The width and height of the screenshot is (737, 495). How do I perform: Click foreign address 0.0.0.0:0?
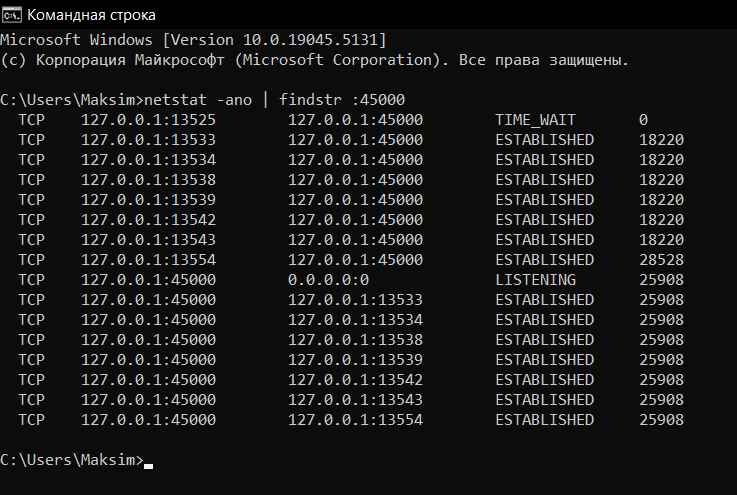328,280
